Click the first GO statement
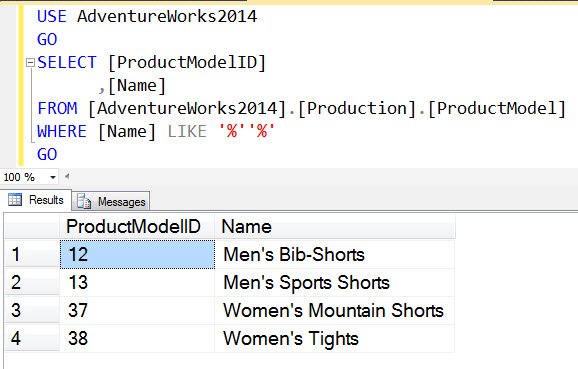The height and width of the screenshot is (369, 578). click(x=47, y=39)
